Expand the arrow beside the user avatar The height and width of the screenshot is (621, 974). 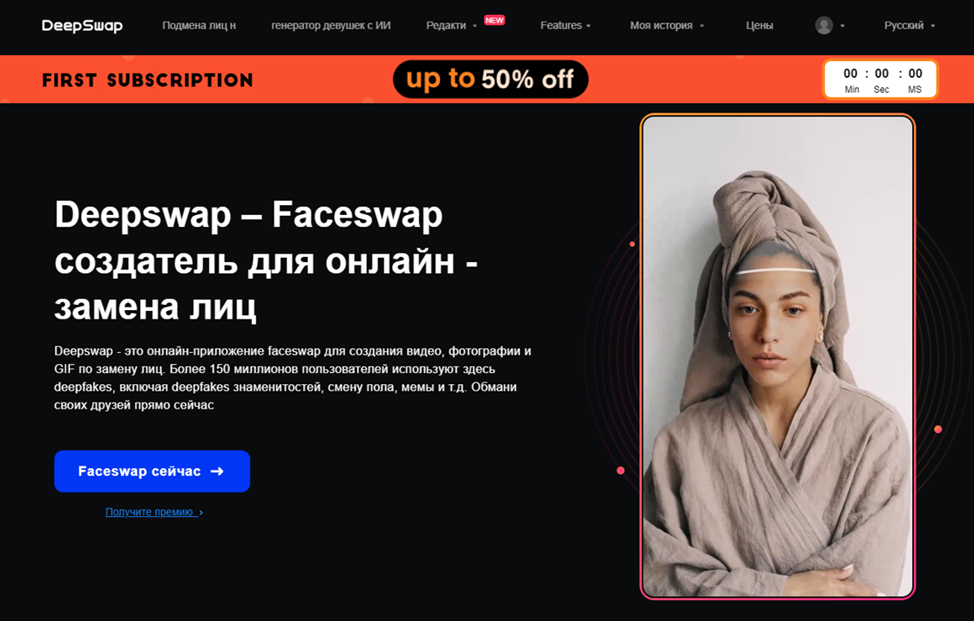tap(842, 26)
